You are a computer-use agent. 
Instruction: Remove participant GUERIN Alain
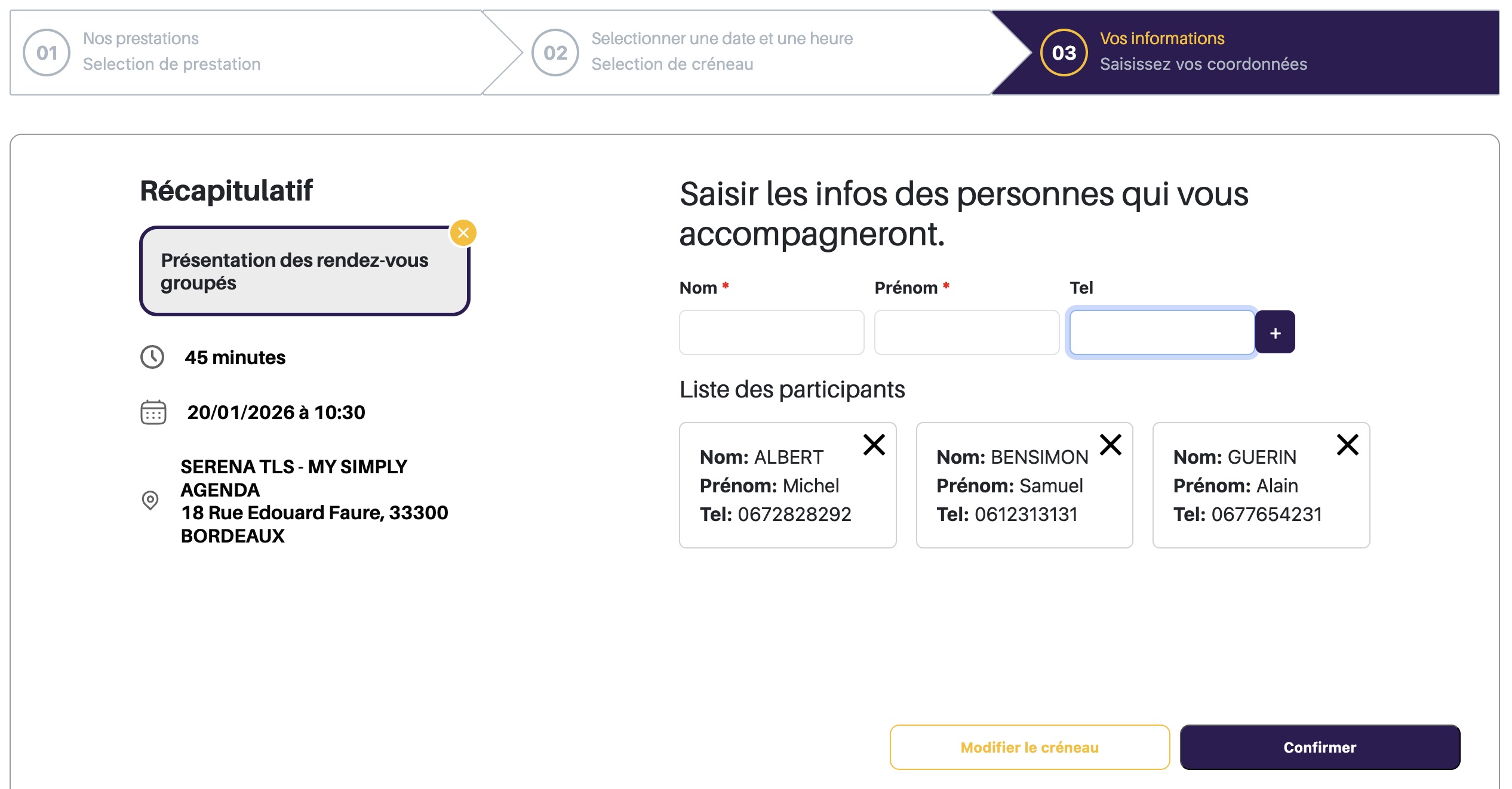[x=1347, y=445]
